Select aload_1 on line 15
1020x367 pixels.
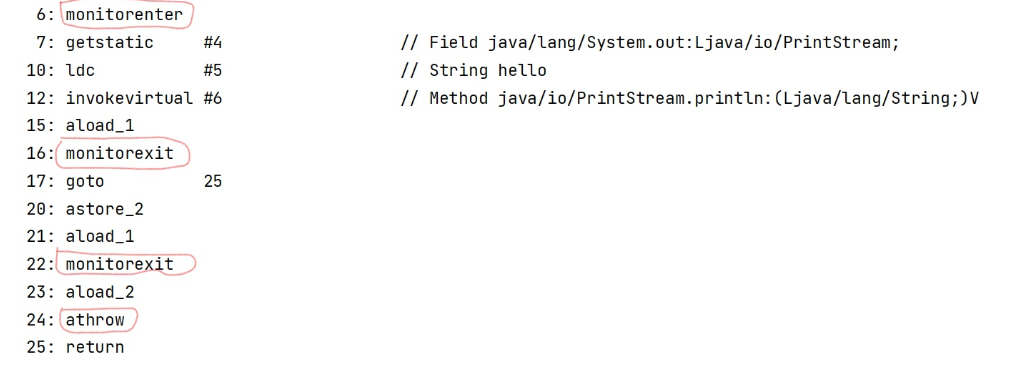point(100,126)
